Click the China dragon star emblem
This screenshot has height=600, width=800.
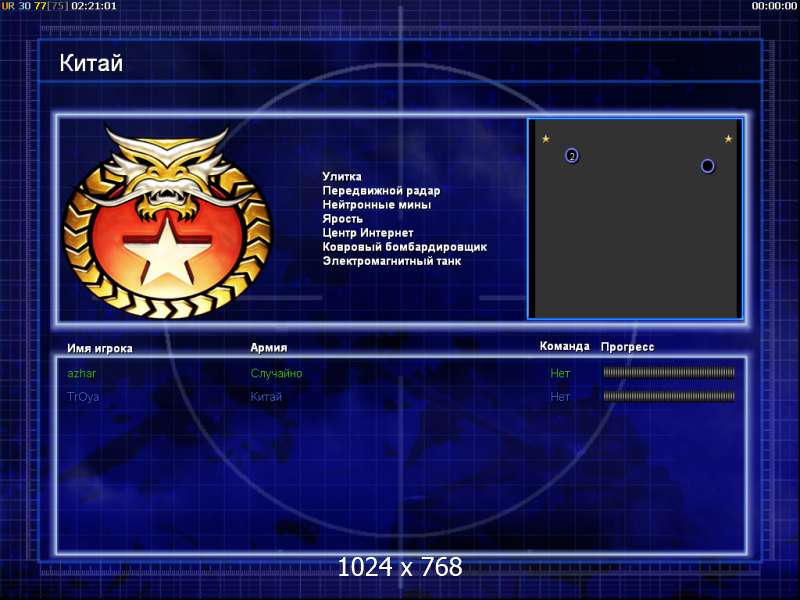167,222
